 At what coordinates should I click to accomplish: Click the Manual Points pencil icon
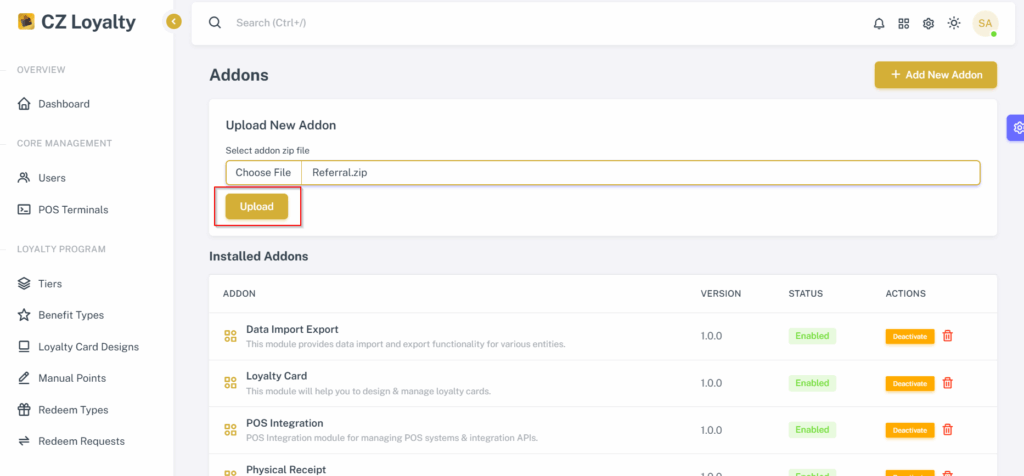tap(24, 377)
